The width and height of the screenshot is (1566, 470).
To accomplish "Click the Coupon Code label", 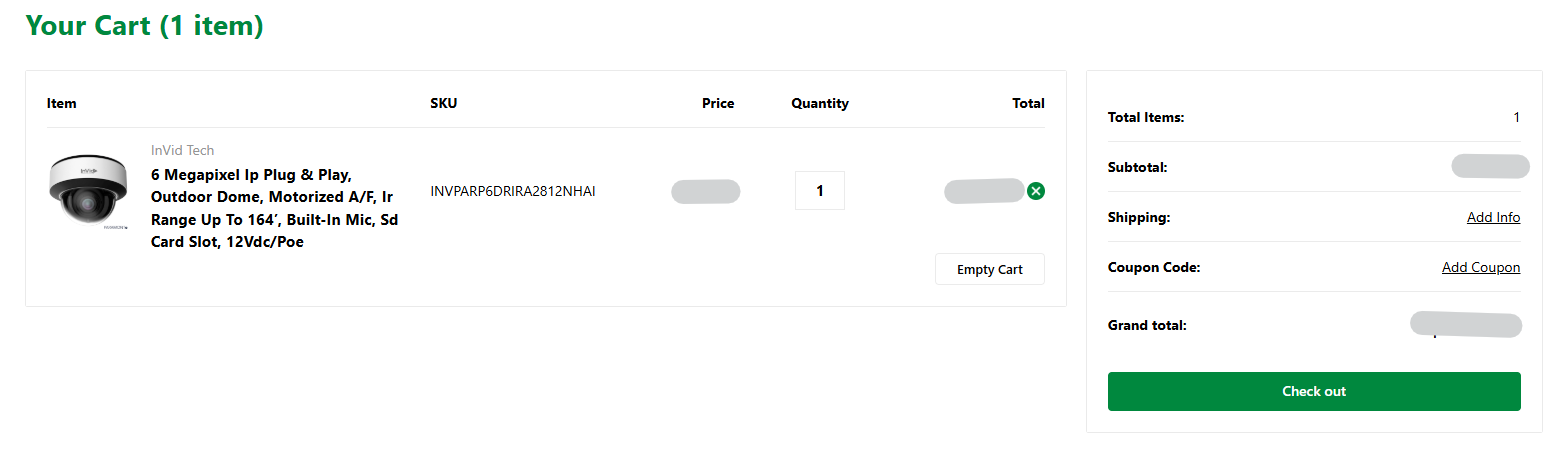I will [x=1153, y=267].
